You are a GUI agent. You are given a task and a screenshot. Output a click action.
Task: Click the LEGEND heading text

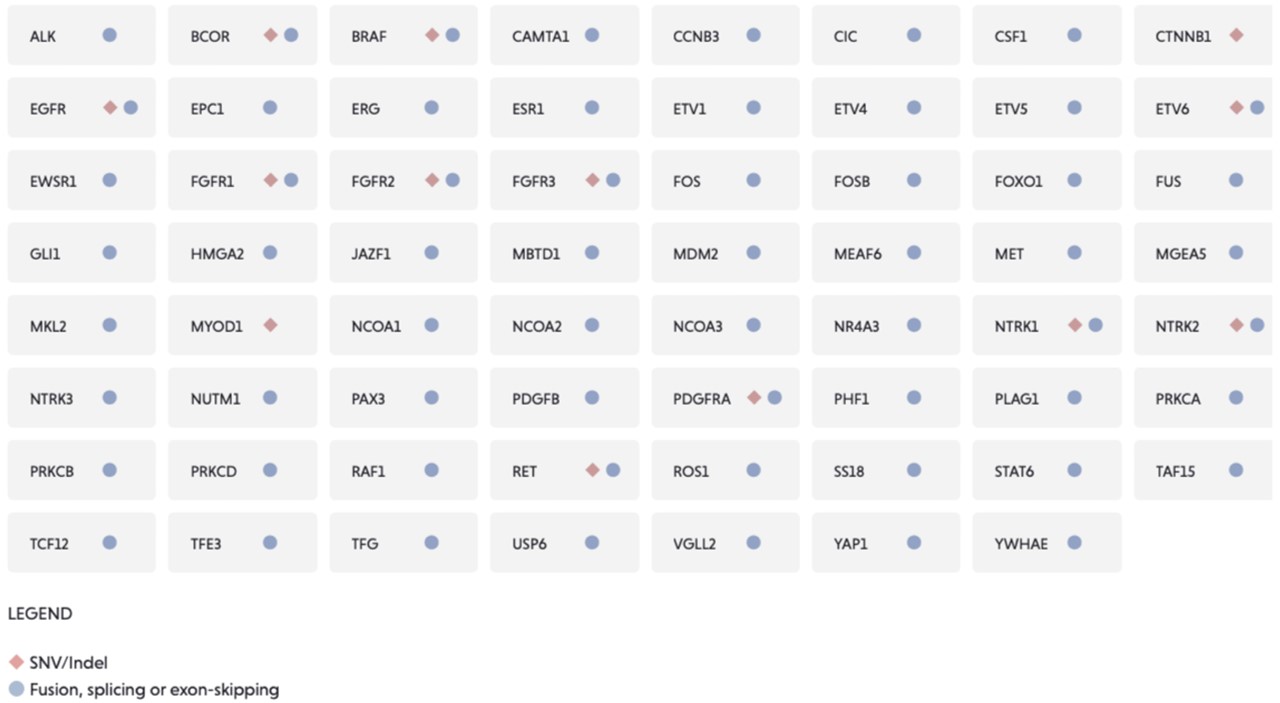pyautogui.click(x=40, y=613)
